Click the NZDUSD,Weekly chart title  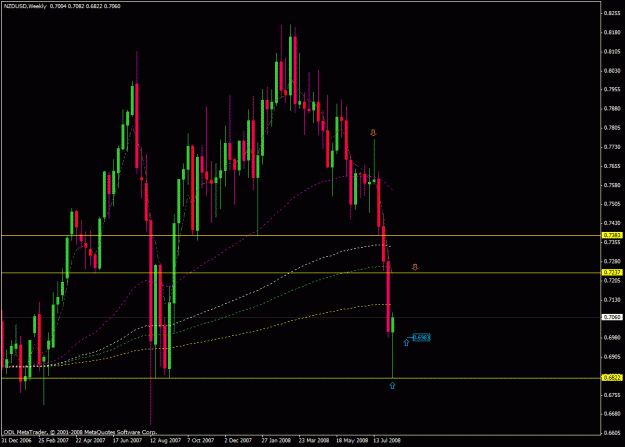coord(25,6)
